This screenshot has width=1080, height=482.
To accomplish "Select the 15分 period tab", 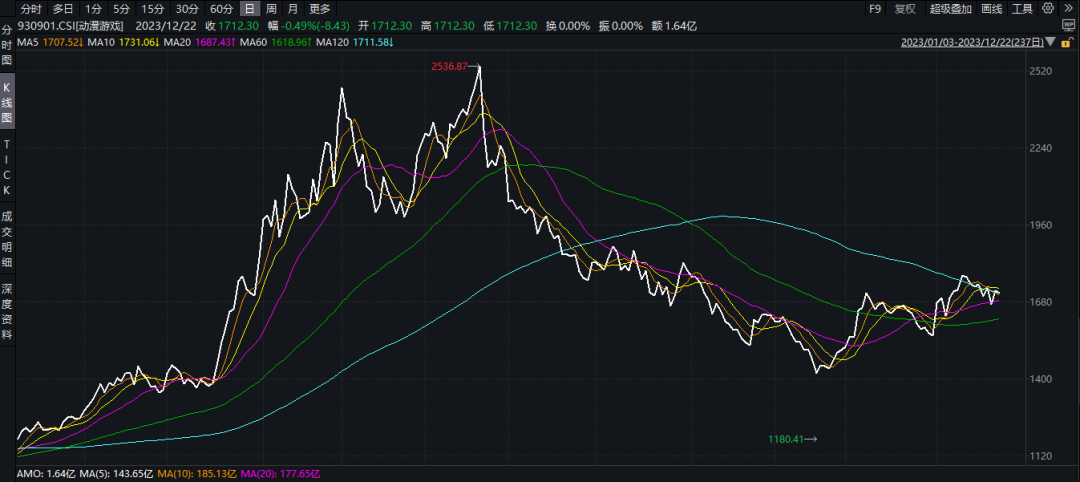I will [152, 9].
